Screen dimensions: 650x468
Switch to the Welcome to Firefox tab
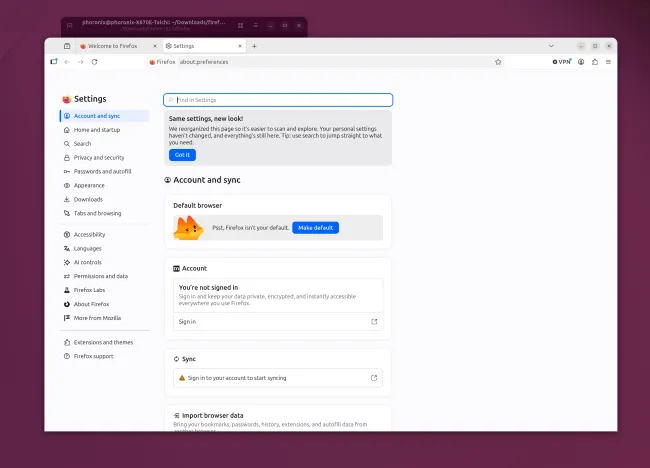118,46
